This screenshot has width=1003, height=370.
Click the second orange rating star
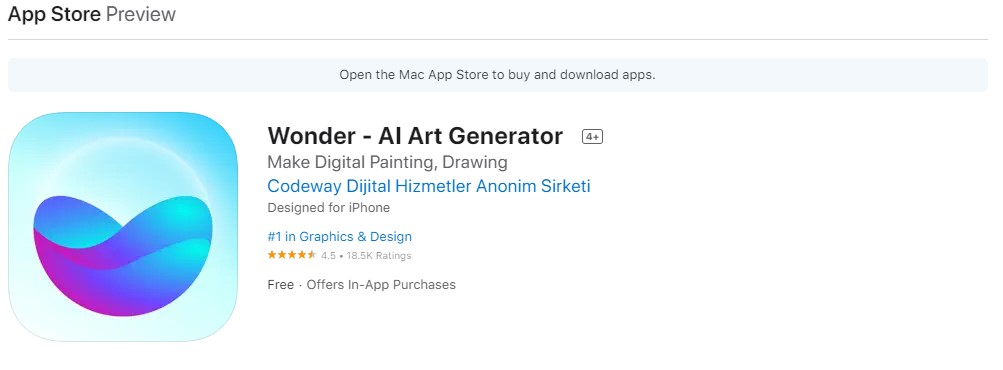click(282, 255)
